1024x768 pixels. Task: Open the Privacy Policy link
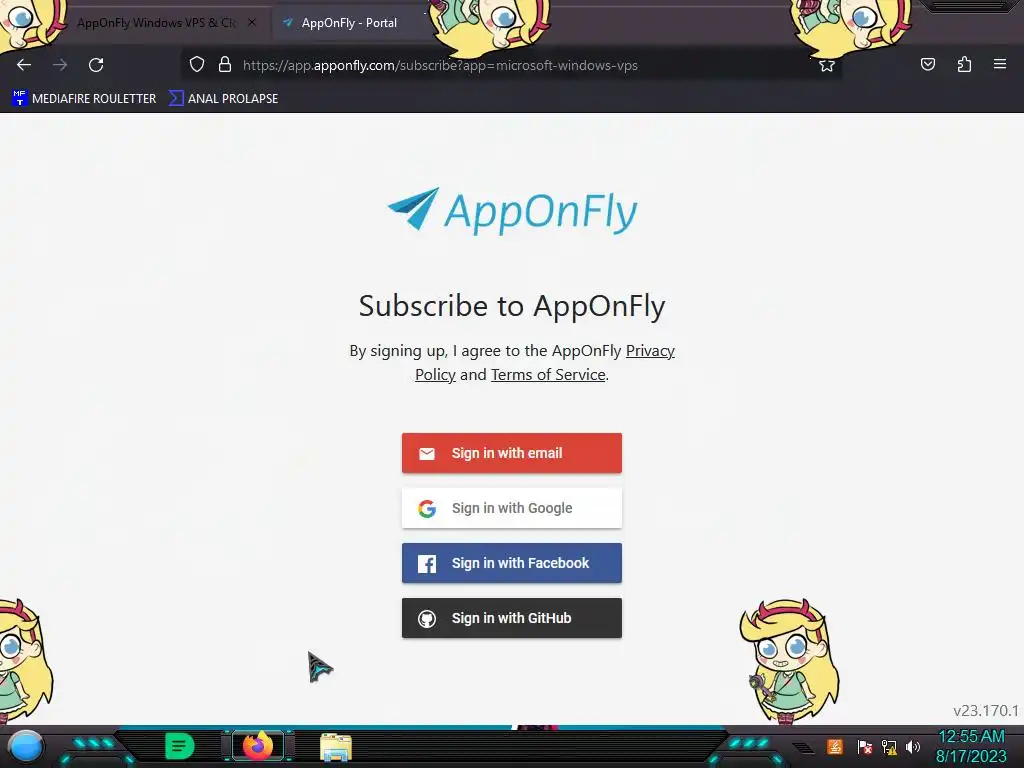click(545, 362)
